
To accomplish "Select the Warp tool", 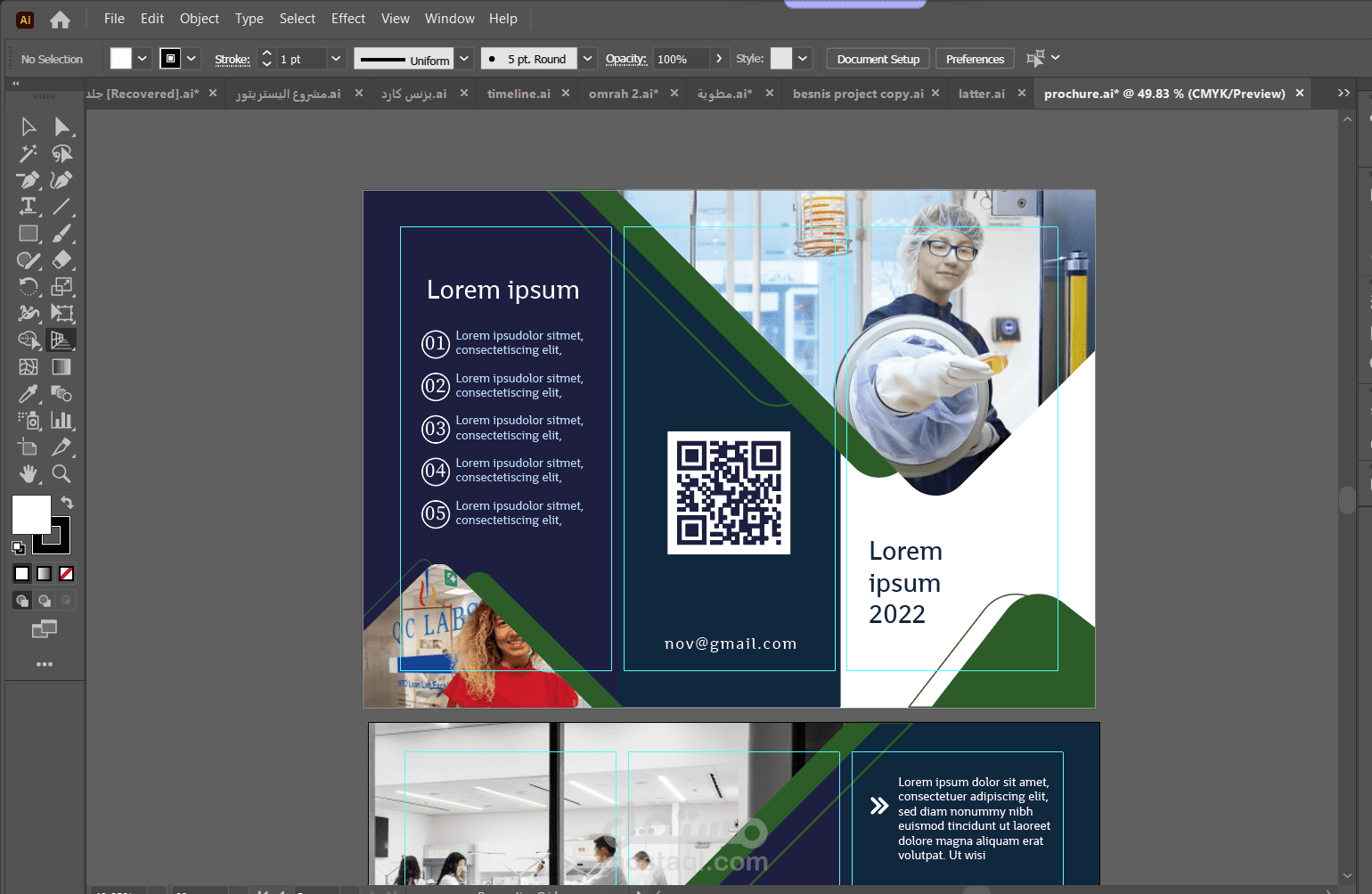I will click(29, 314).
